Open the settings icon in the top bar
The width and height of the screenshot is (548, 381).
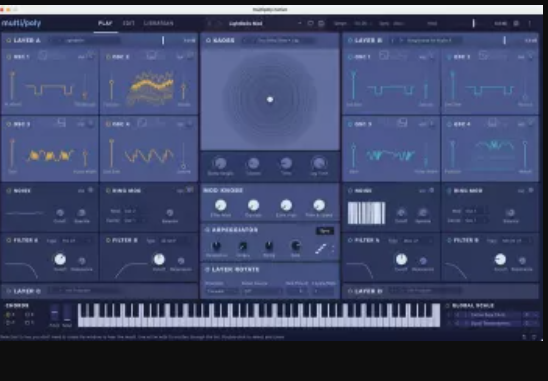516,23
